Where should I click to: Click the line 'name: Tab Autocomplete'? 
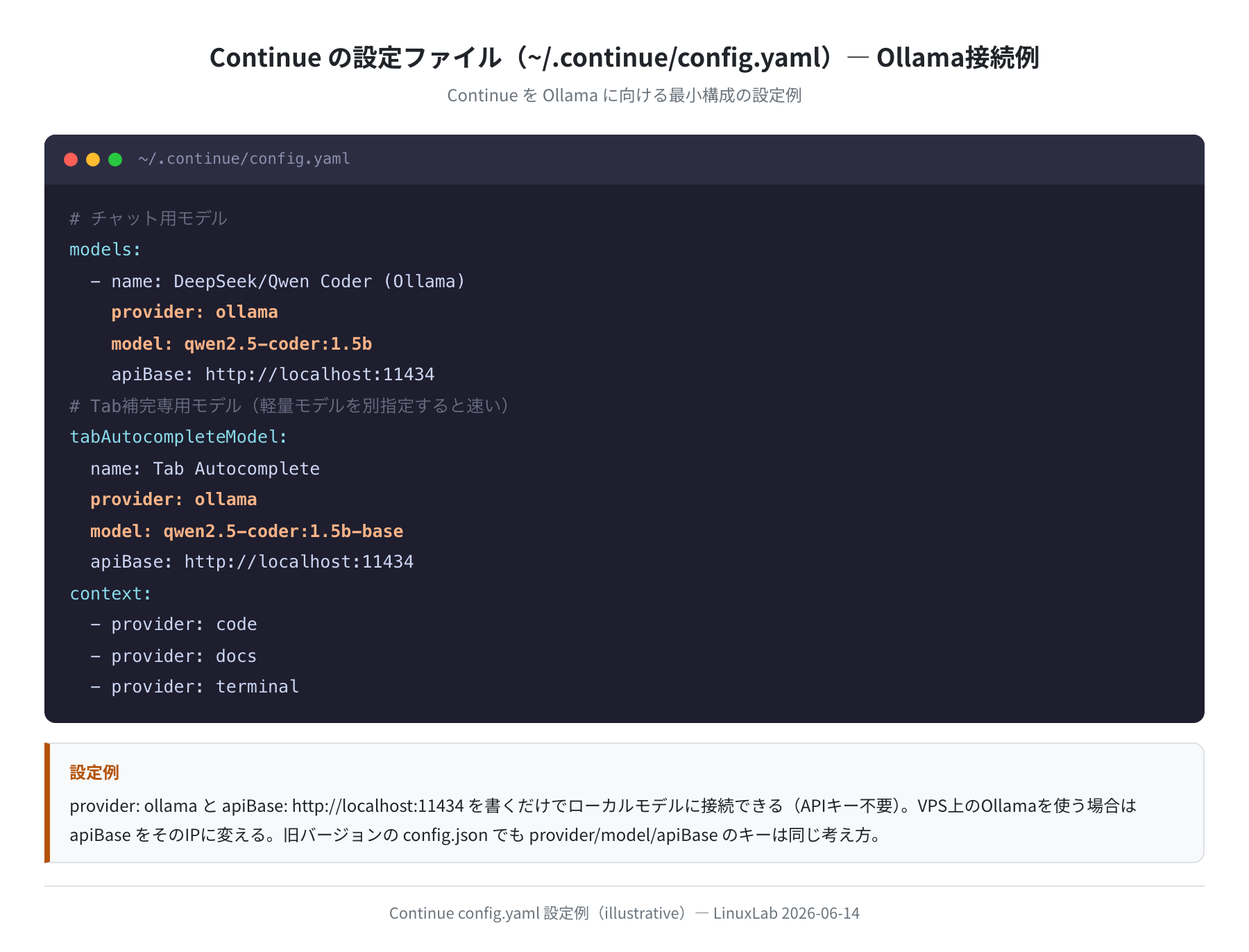tap(205, 468)
